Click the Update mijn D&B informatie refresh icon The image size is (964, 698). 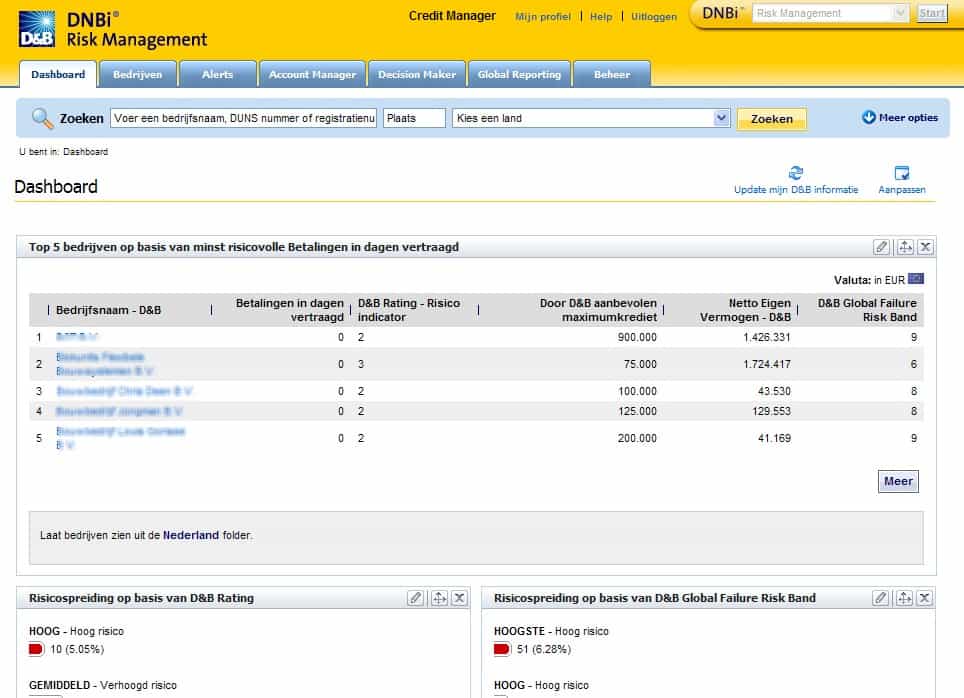click(796, 173)
